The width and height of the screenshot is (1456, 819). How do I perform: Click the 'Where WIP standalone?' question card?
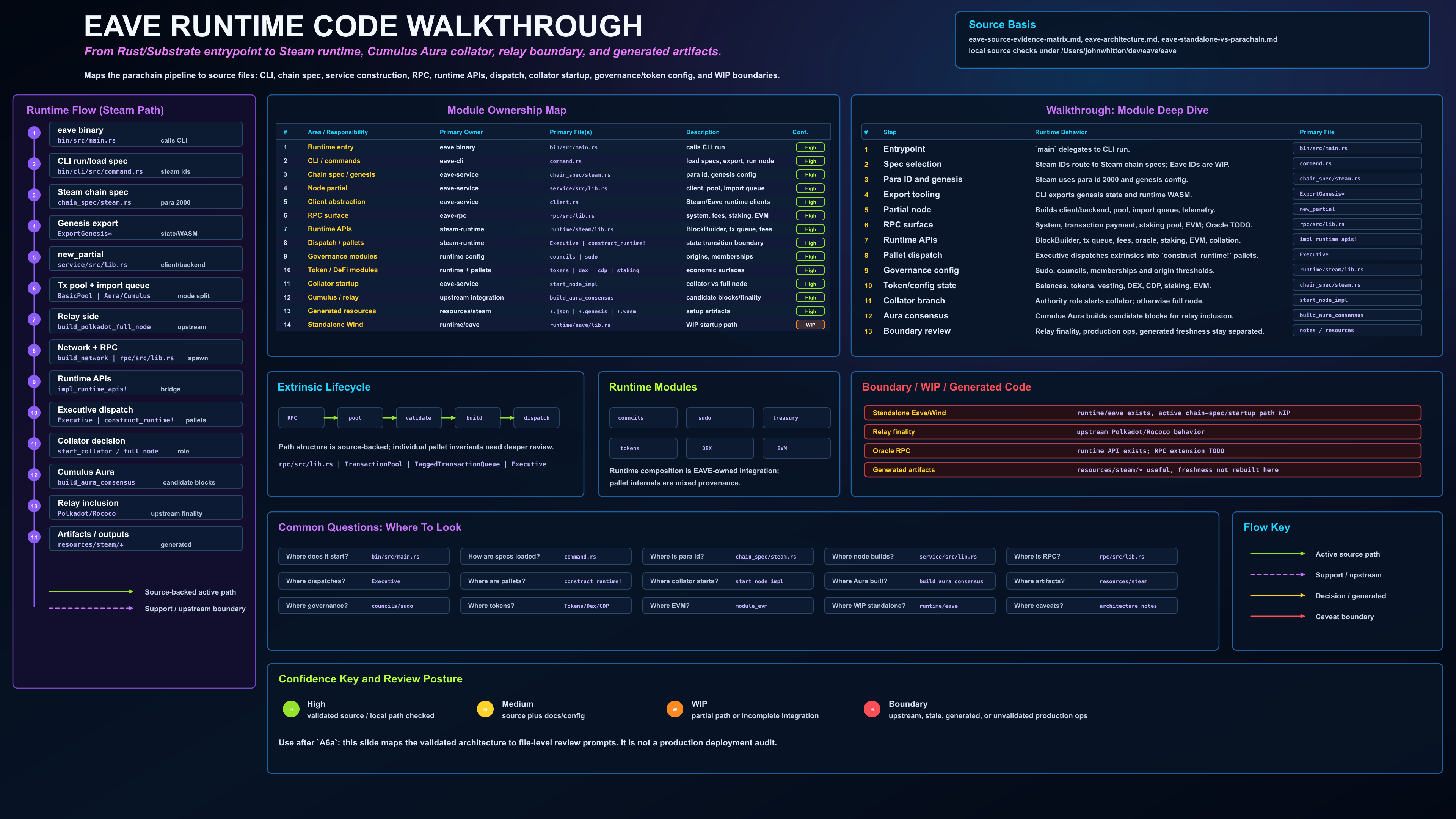(910, 606)
